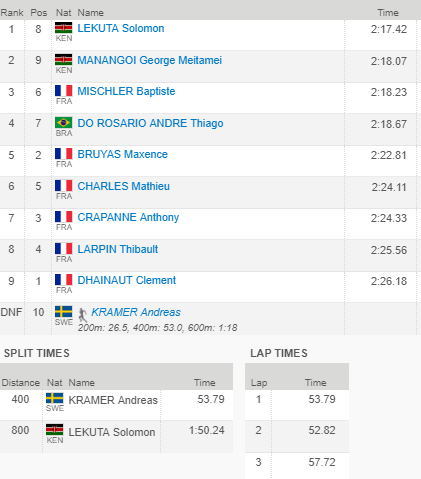Viewport: 421px width, 479px height.
Task: Click Kenya flag in 800 split row
Action: (x=55, y=430)
